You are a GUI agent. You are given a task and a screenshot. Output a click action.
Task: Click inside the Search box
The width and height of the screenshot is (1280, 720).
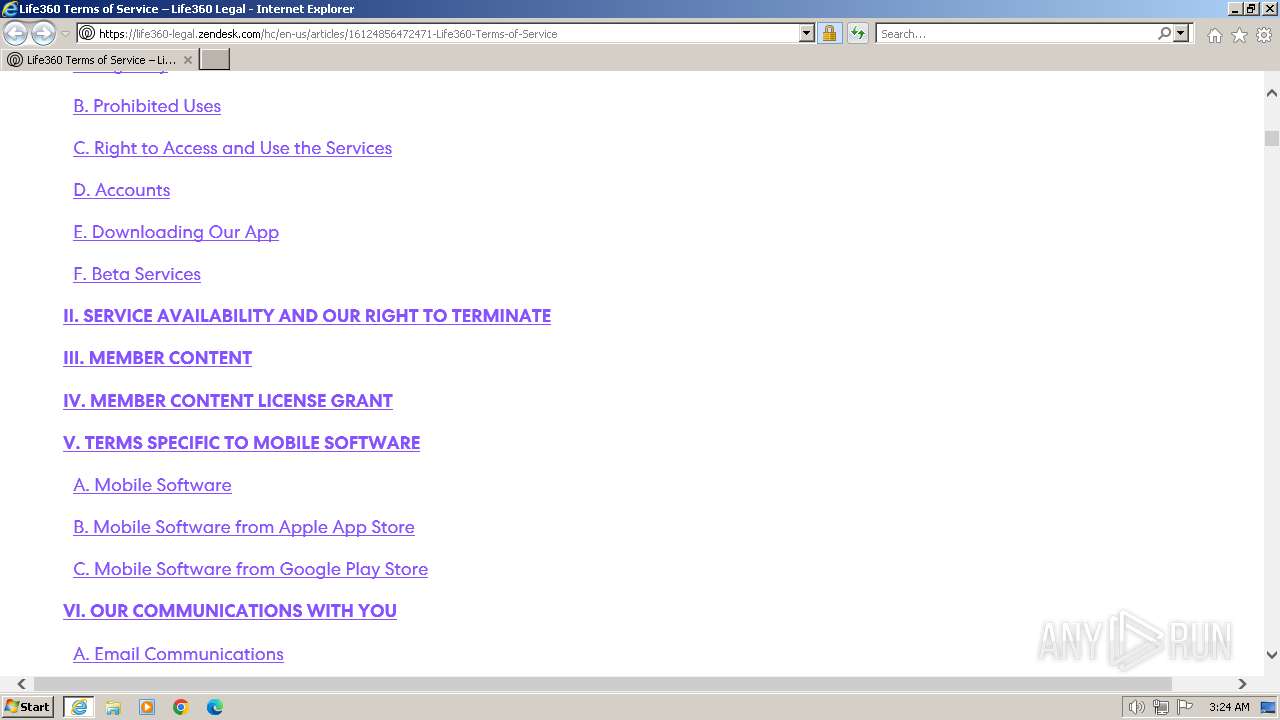tap(1016, 33)
